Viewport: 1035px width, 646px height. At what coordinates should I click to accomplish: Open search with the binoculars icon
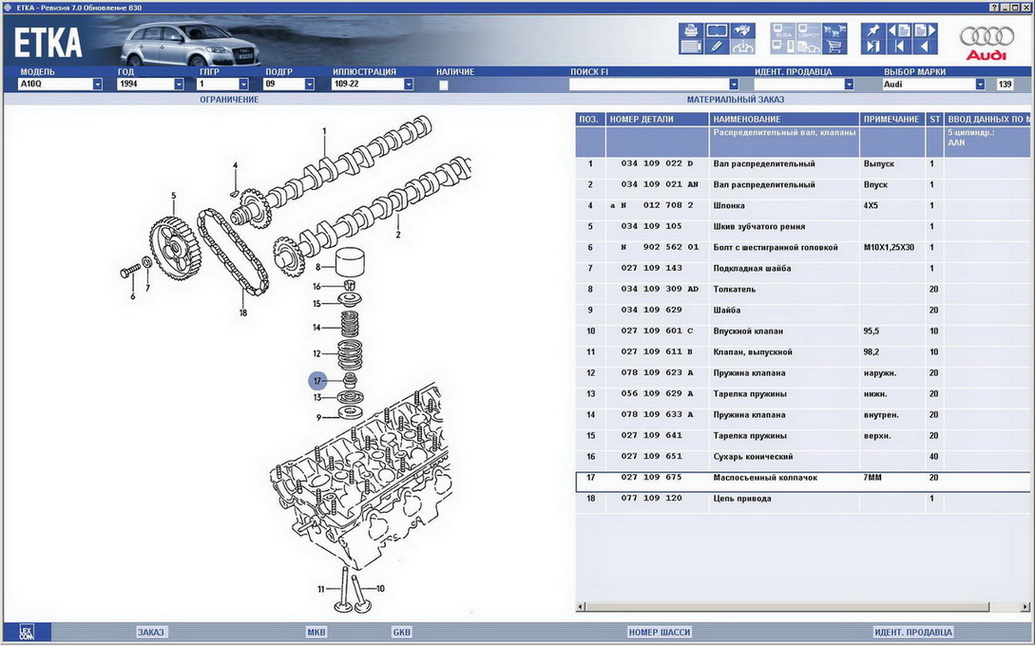pyautogui.click(x=743, y=30)
